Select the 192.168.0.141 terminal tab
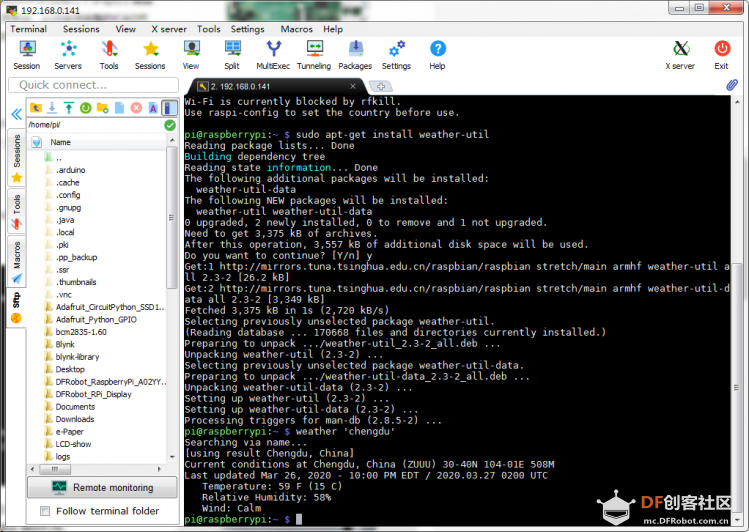749x532 pixels. pyautogui.click(x=275, y=86)
